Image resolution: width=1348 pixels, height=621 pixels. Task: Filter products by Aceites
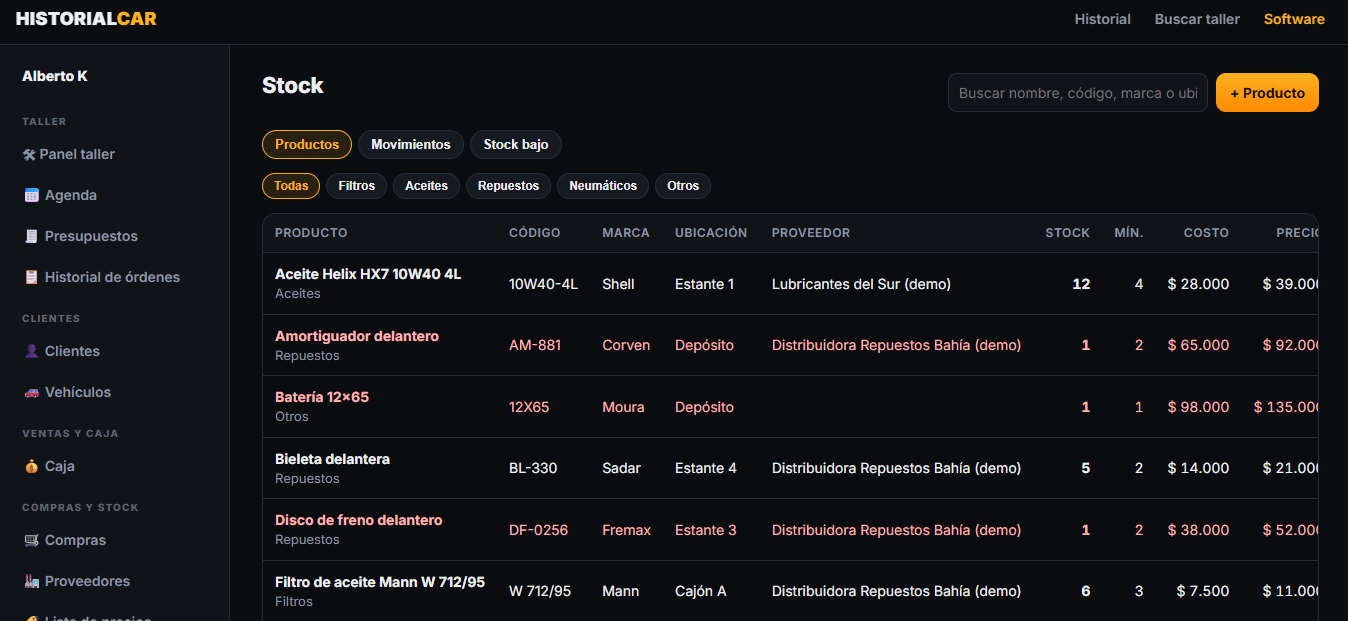427,186
